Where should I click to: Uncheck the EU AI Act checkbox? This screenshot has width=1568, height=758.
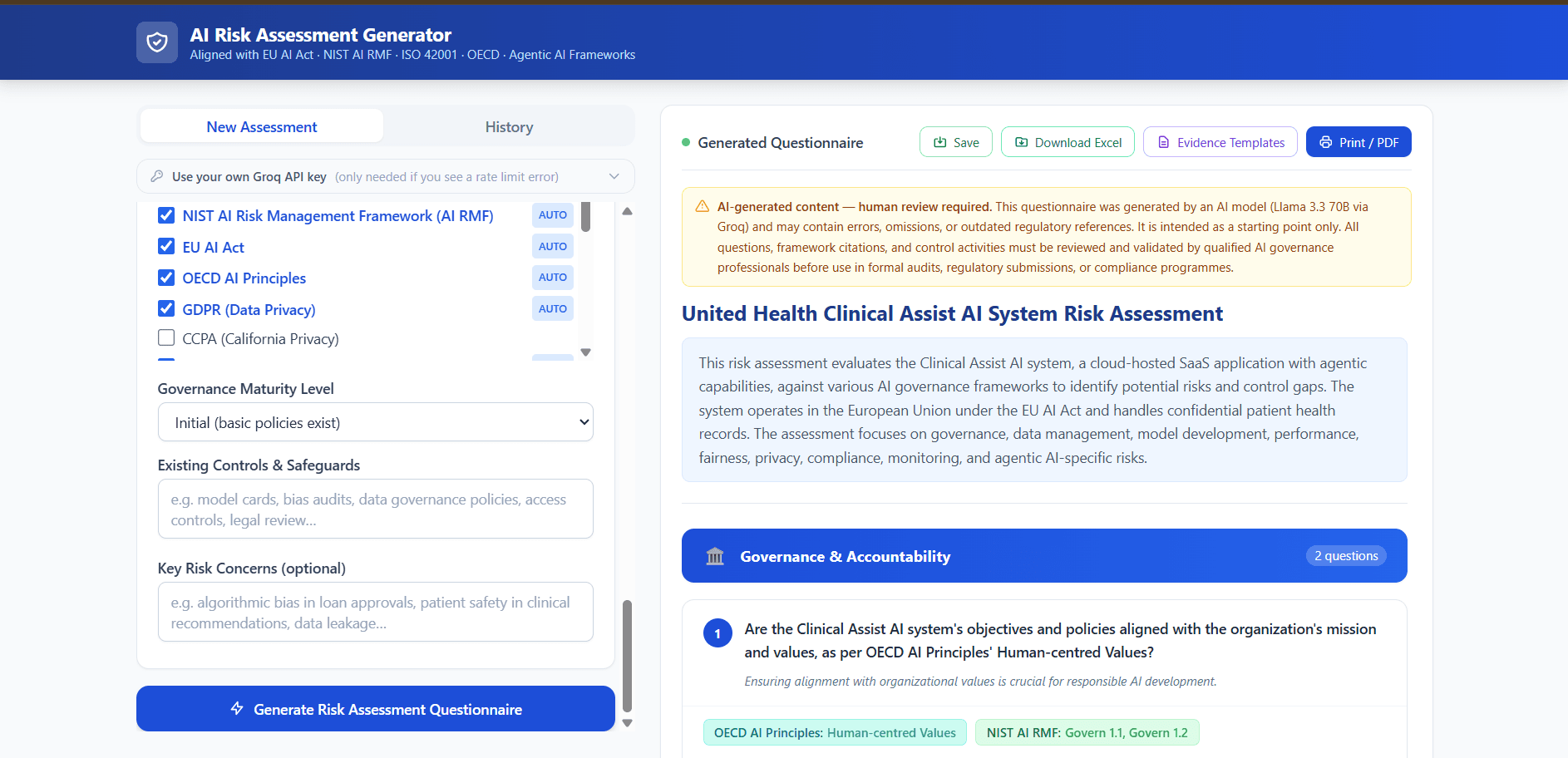(166, 247)
